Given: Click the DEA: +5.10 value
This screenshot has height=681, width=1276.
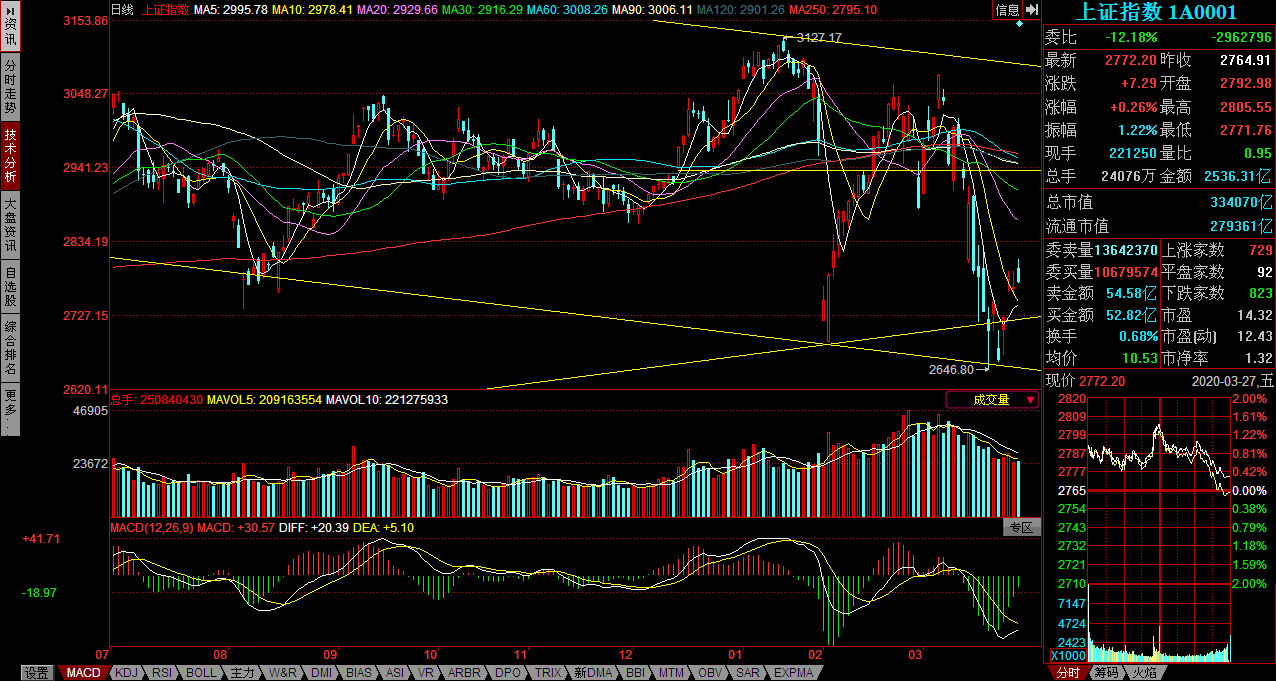Looking at the screenshot, I should [x=383, y=527].
